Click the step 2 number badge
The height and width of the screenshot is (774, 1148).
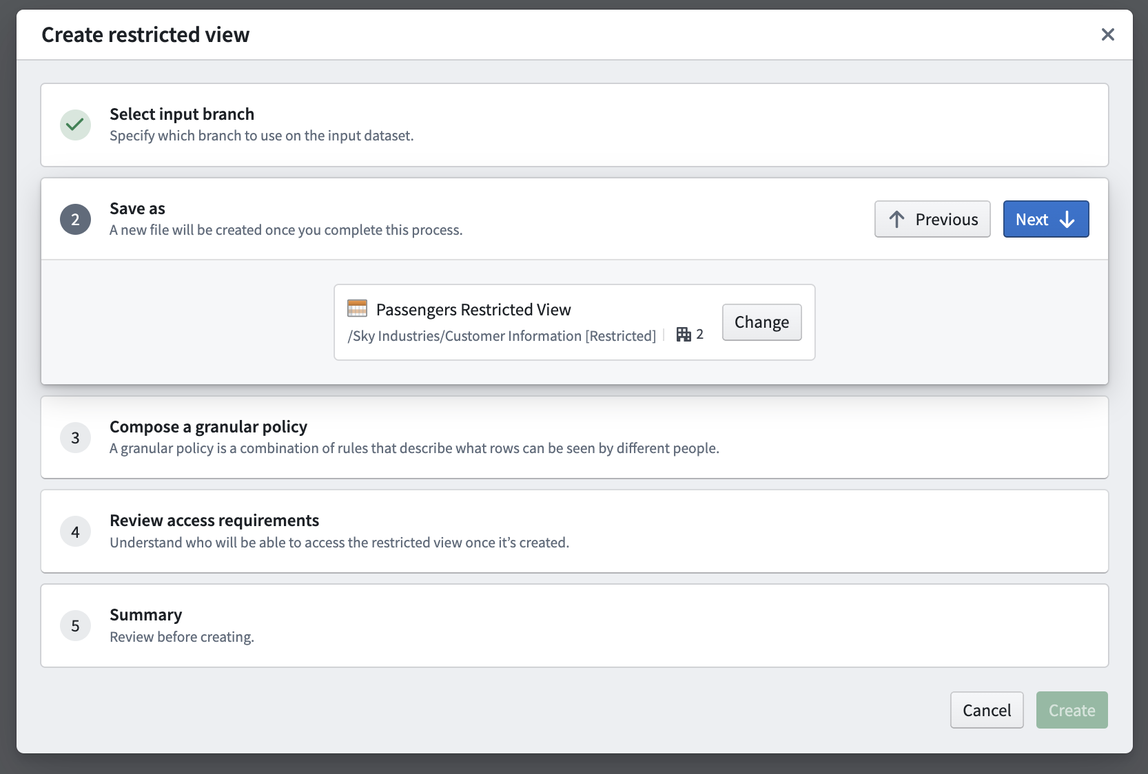coord(75,219)
